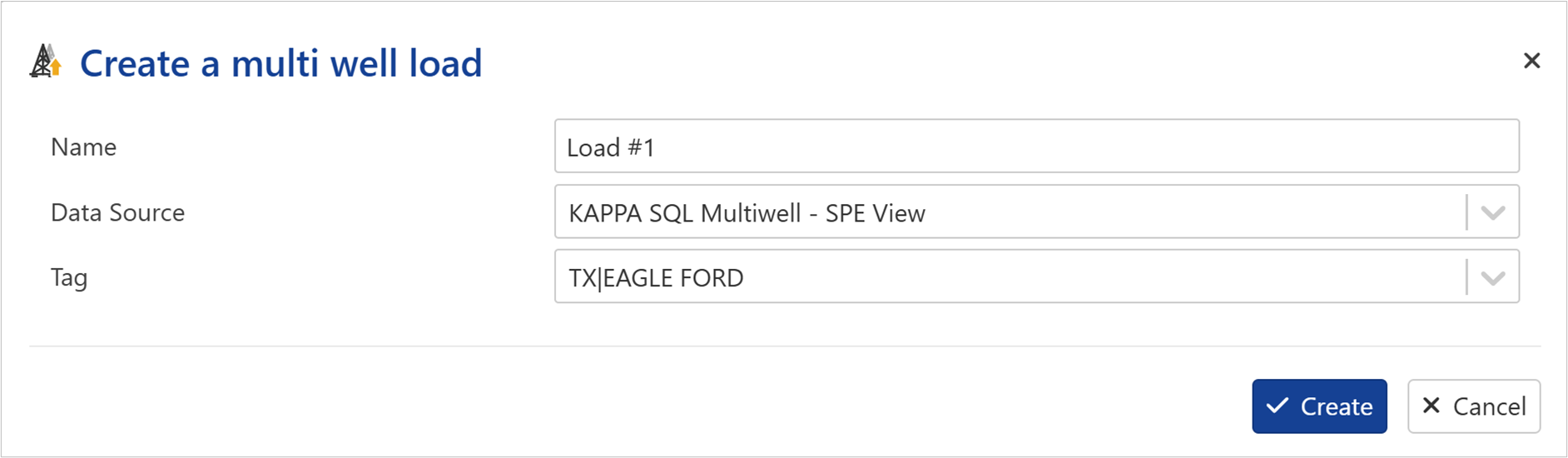Expand the Data Source dropdown arrow
1568x458 pixels.
click(1493, 213)
